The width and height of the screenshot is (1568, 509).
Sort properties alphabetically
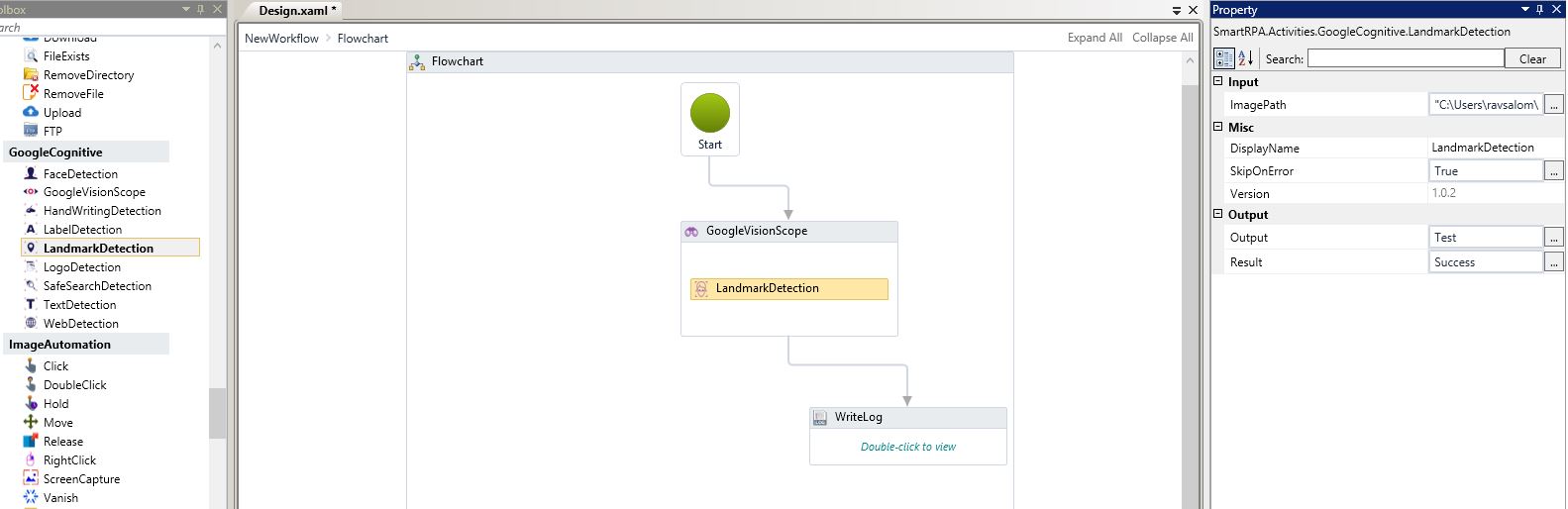tap(1246, 58)
